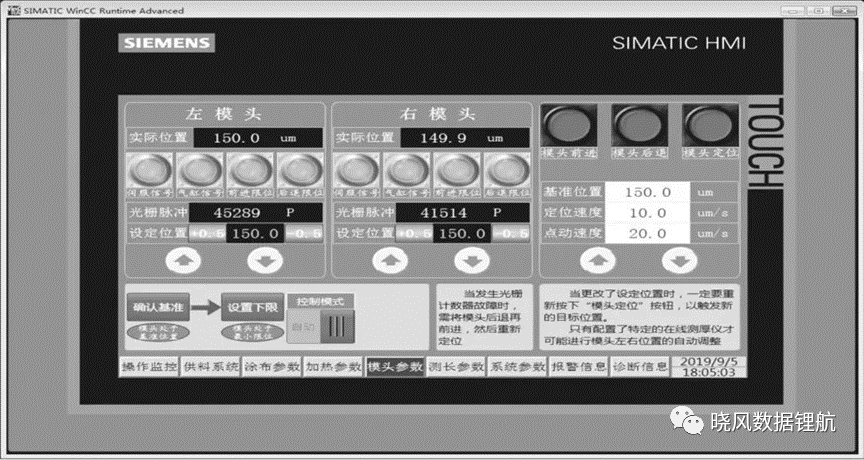Switch to 加热参数 tab
The image size is (864, 460).
point(333,367)
